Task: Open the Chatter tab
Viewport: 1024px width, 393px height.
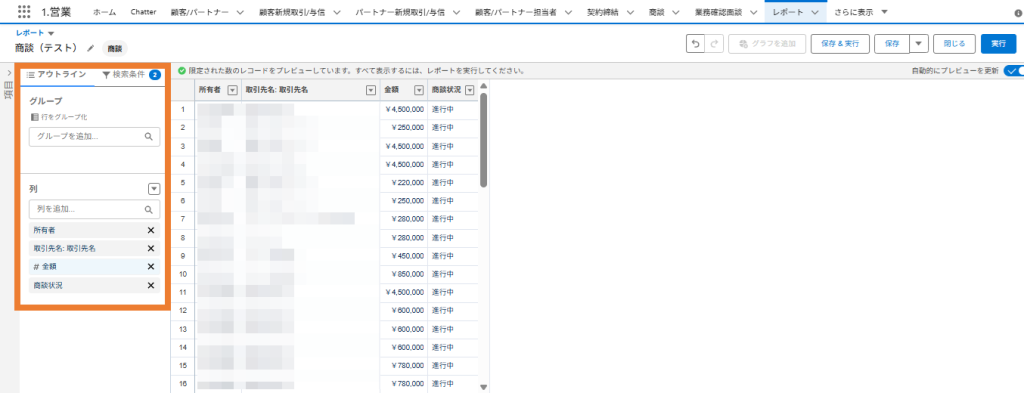Action: (x=143, y=12)
